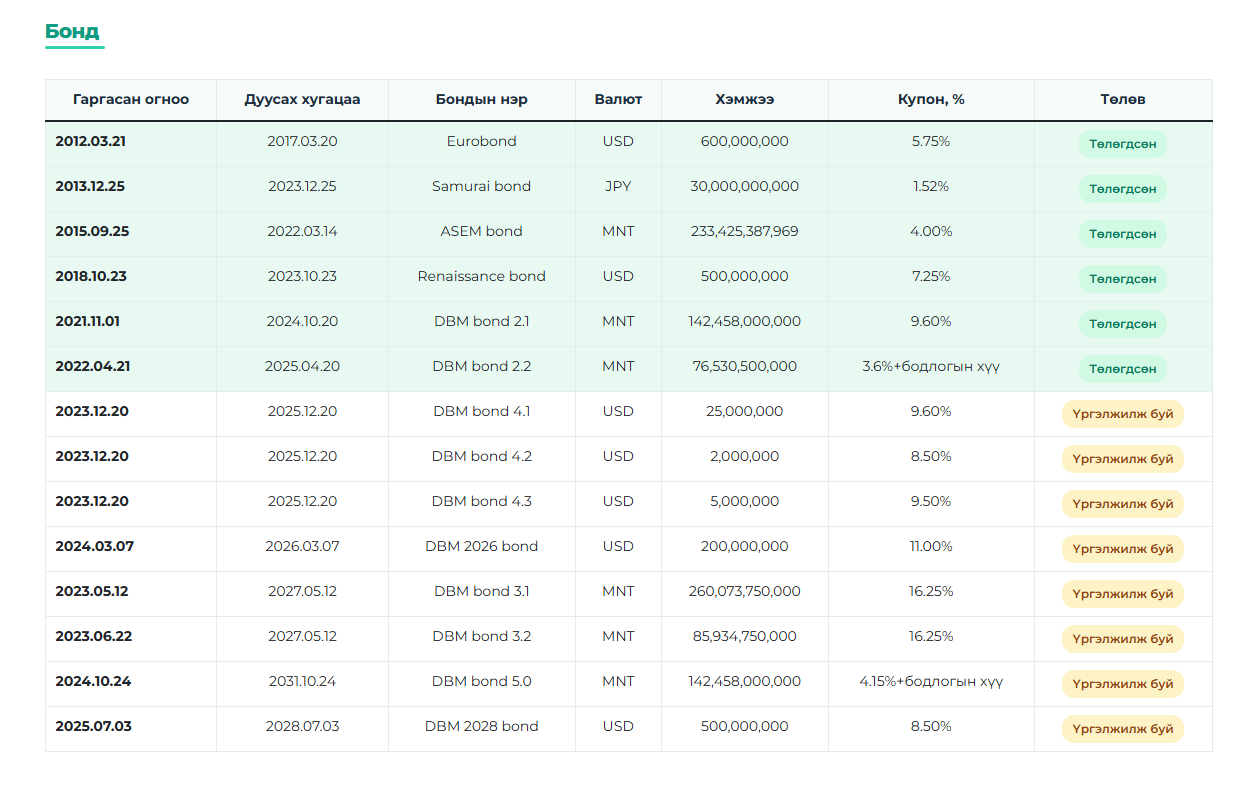
Task: Select the 11.00% coupon cell
Action: [x=930, y=547]
